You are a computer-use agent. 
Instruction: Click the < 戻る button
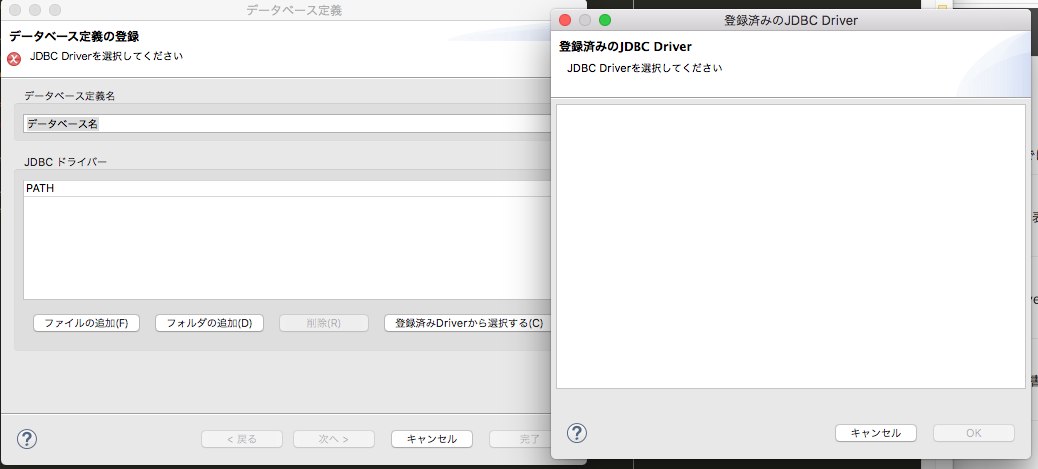coord(241,439)
